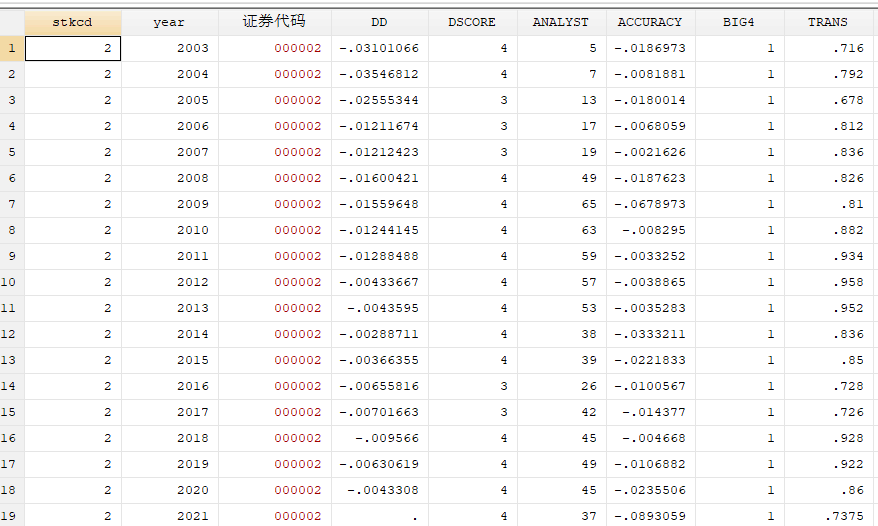878x526 pixels.
Task: Click the 证券代码 cell in the 2015 row
Action: [x=274, y=360]
